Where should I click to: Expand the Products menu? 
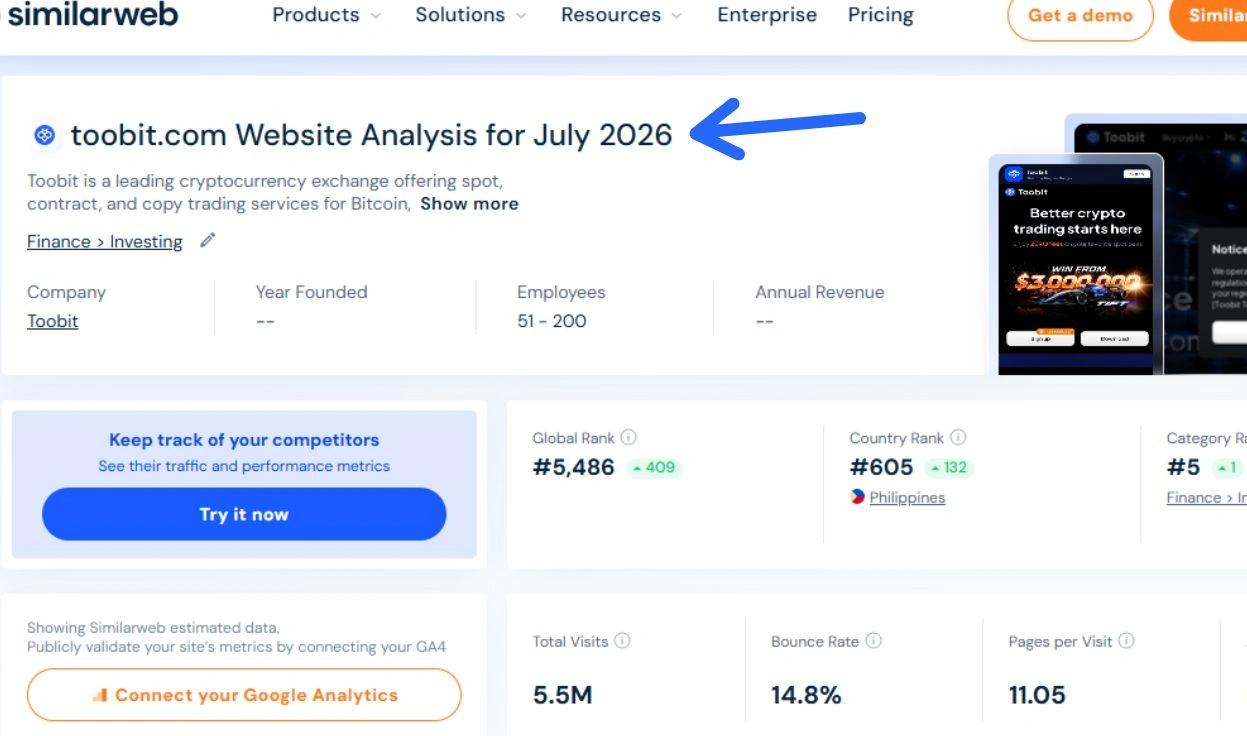326,15
